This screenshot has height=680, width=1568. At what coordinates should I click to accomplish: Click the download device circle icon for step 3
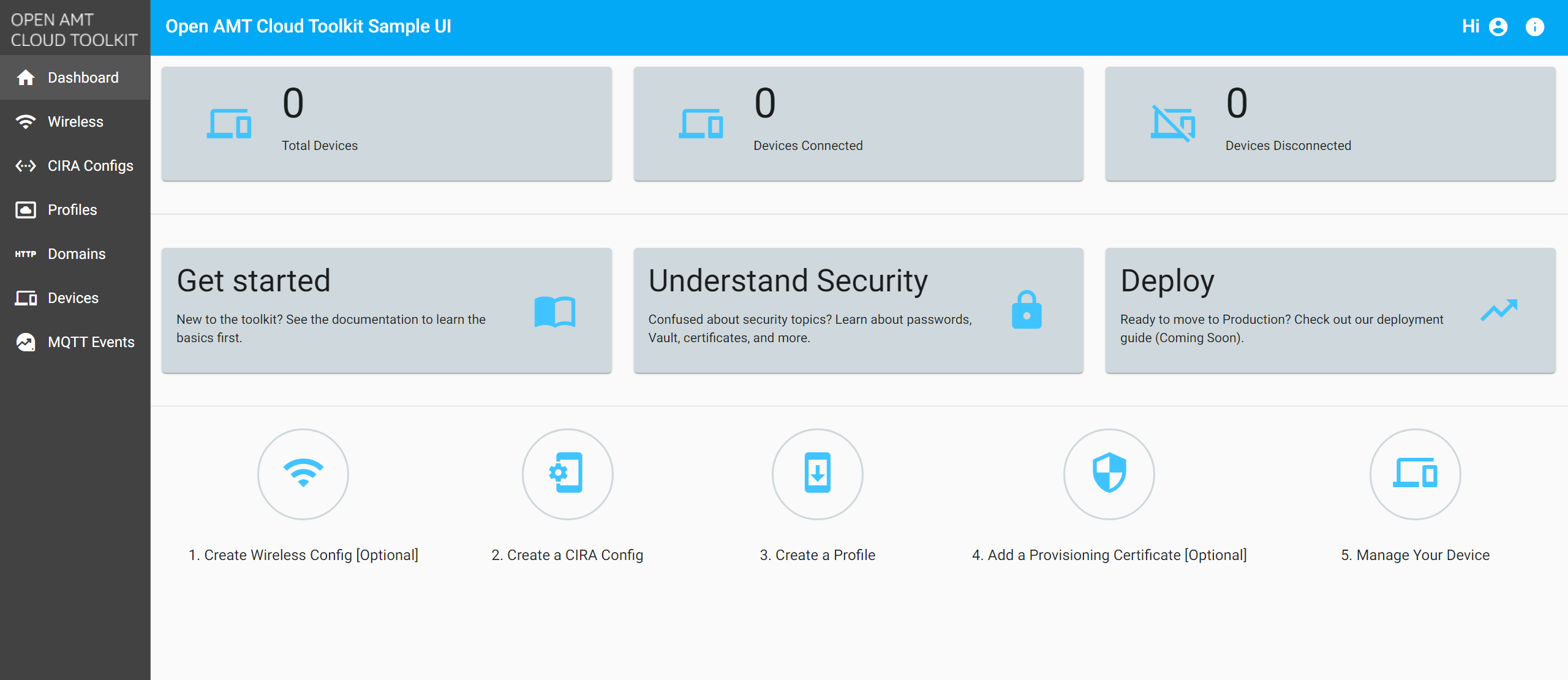click(818, 474)
